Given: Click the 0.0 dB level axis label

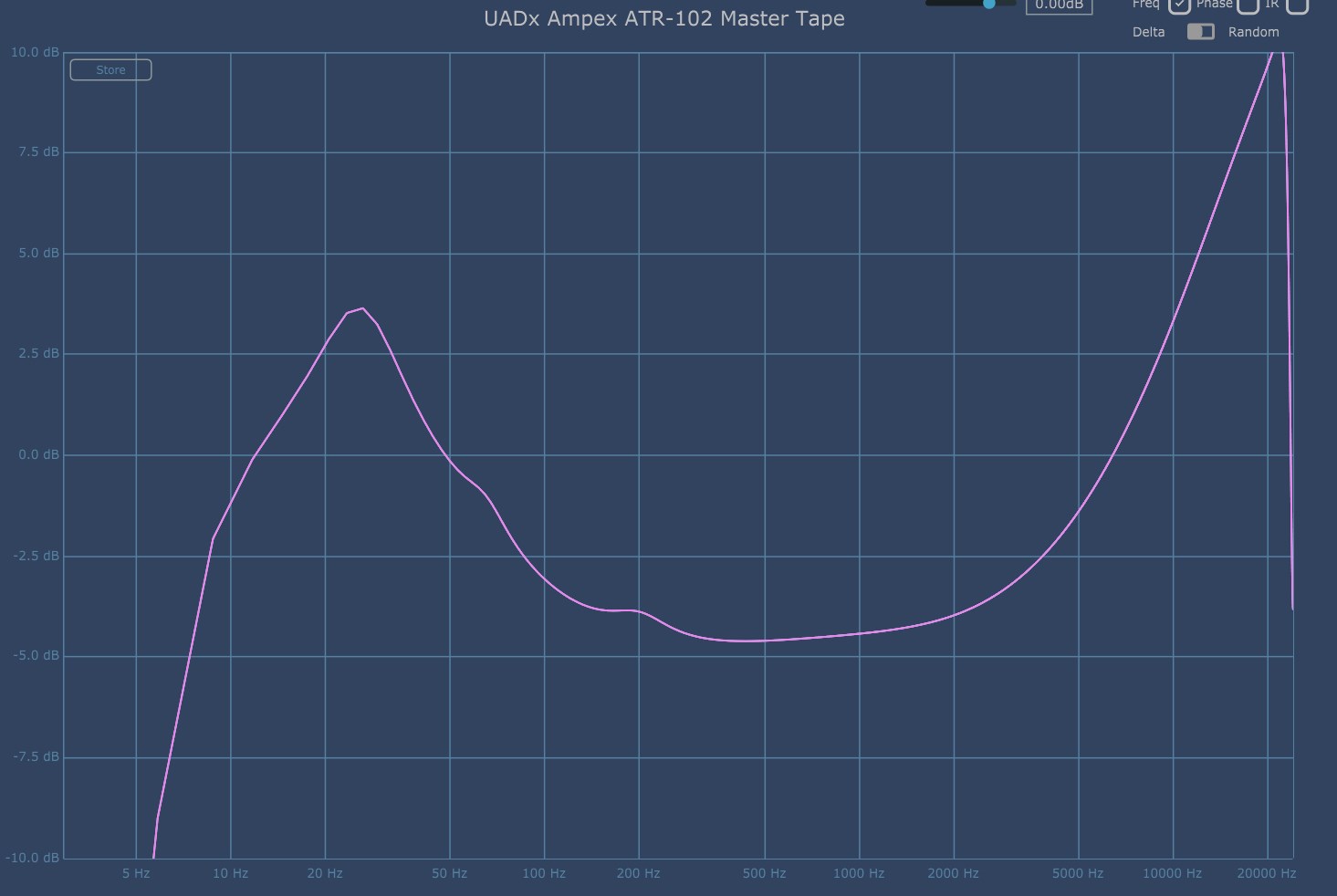Looking at the screenshot, I should [38, 454].
